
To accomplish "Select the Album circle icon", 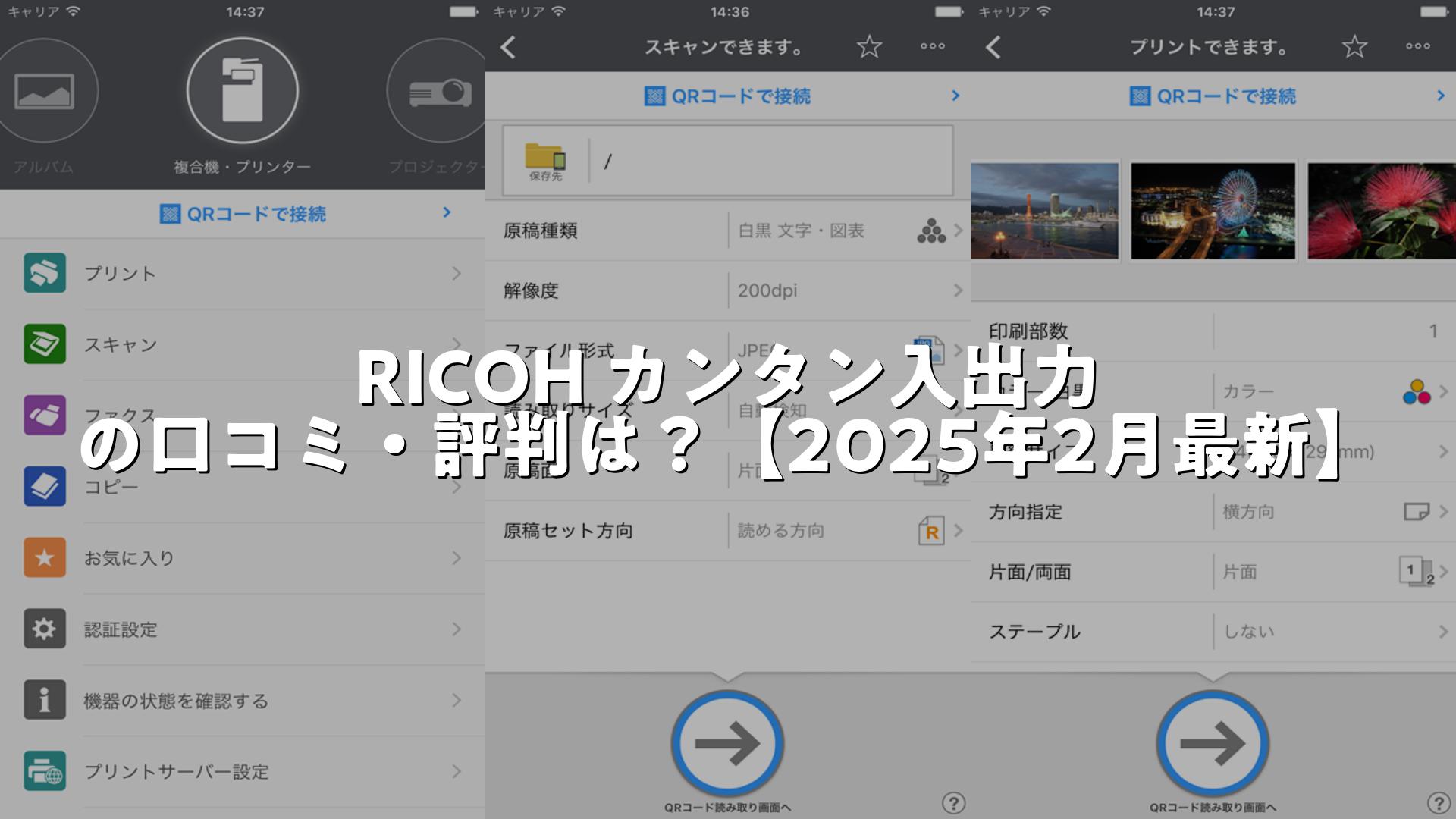I will point(44,91).
